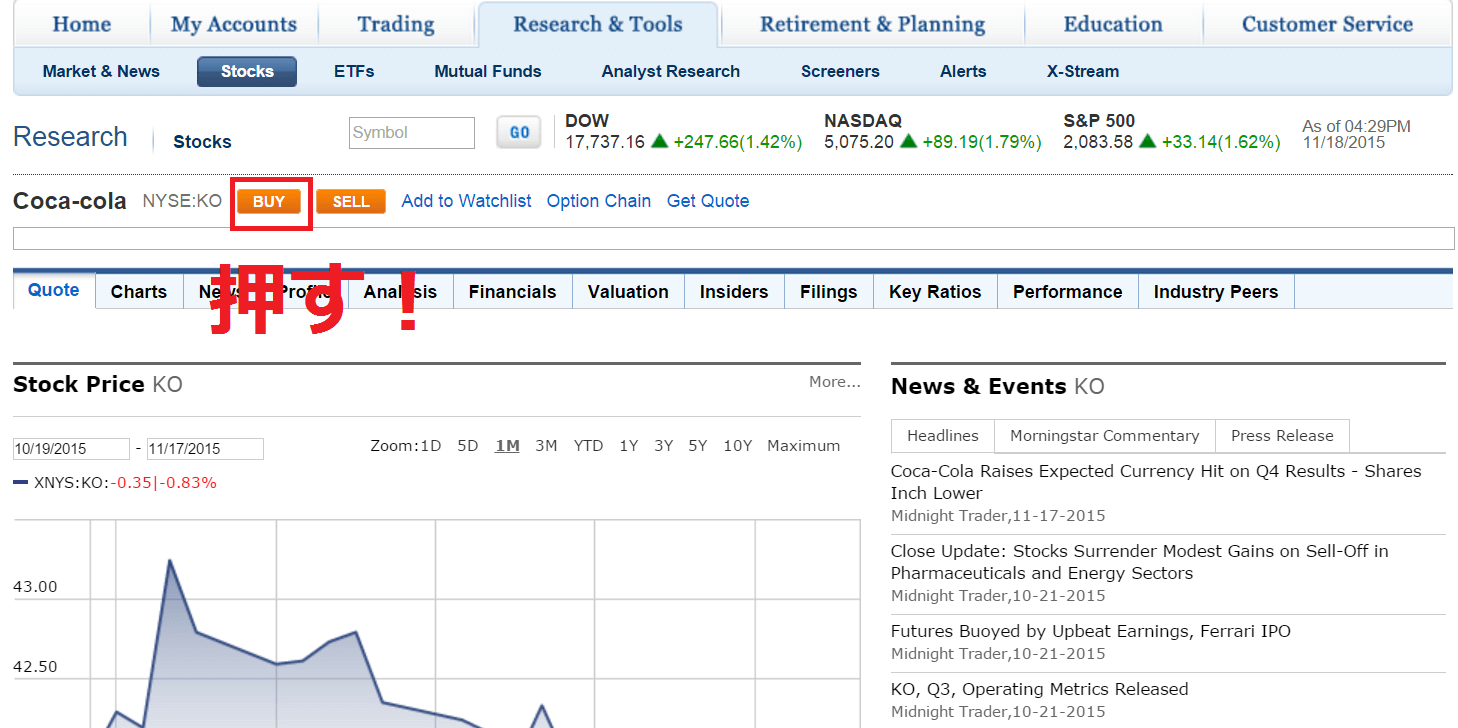Open the Option Chain link

[x=598, y=201]
